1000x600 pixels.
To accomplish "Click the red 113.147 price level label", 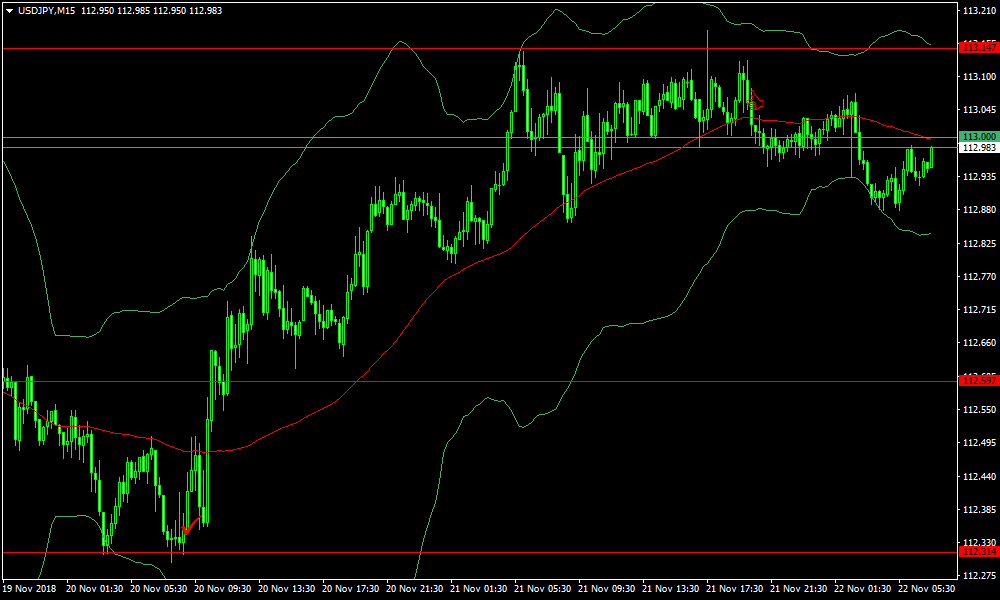I will click(979, 48).
